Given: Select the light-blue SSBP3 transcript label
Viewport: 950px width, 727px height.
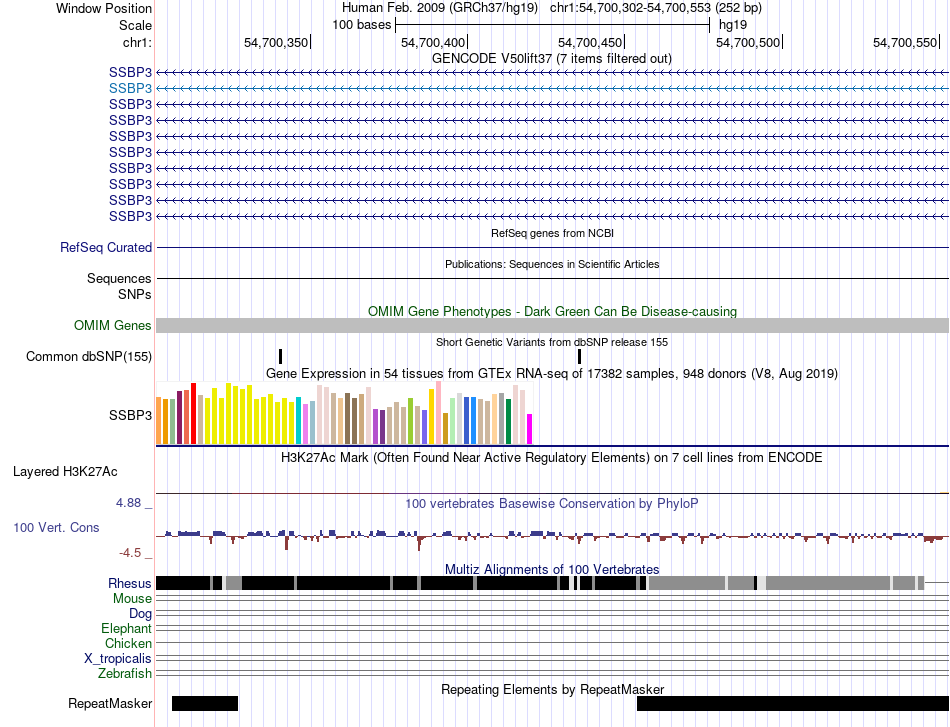Looking at the screenshot, I should tap(130, 88).
